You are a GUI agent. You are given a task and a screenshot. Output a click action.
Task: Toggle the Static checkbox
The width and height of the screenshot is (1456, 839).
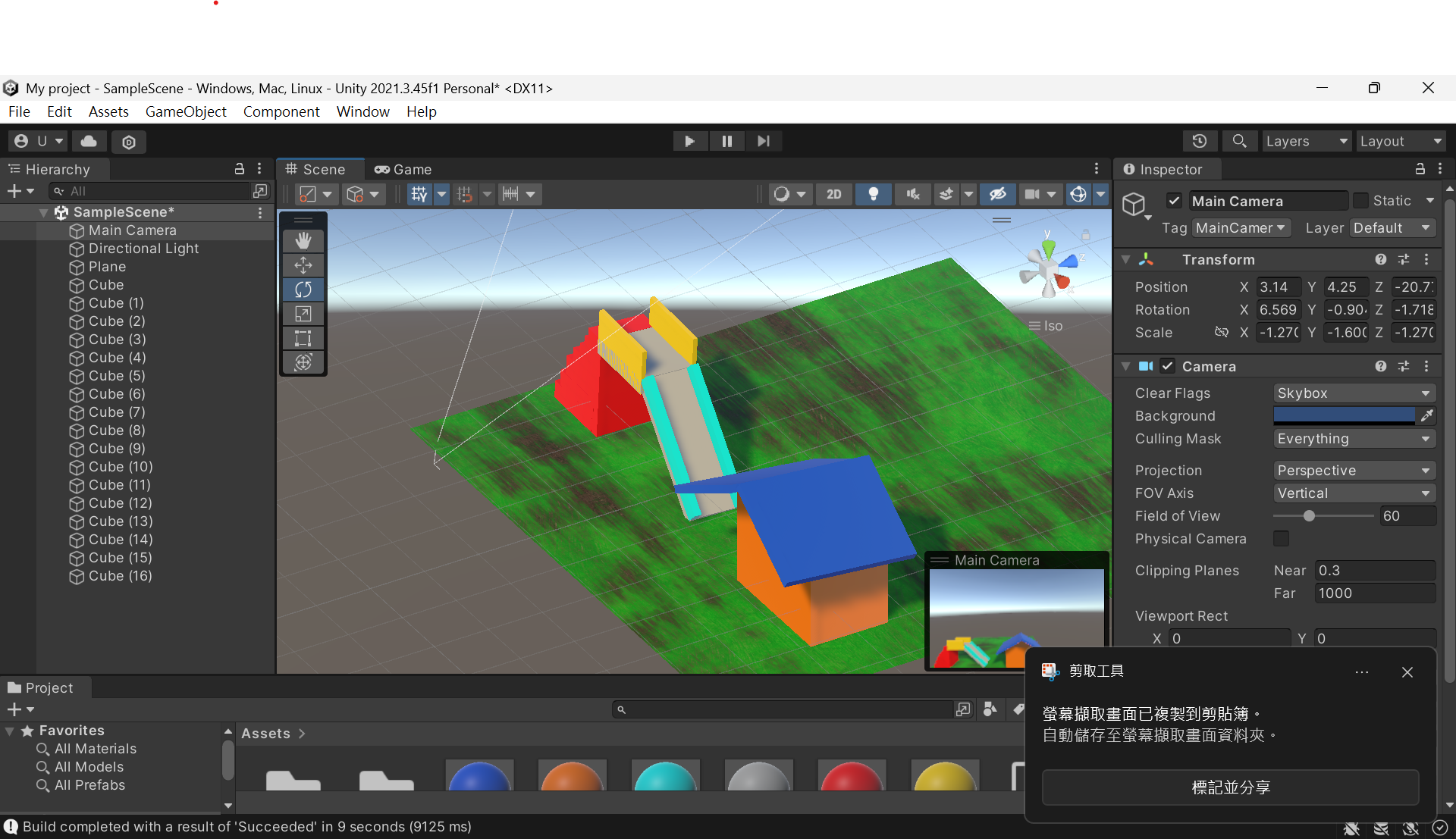(x=1360, y=201)
